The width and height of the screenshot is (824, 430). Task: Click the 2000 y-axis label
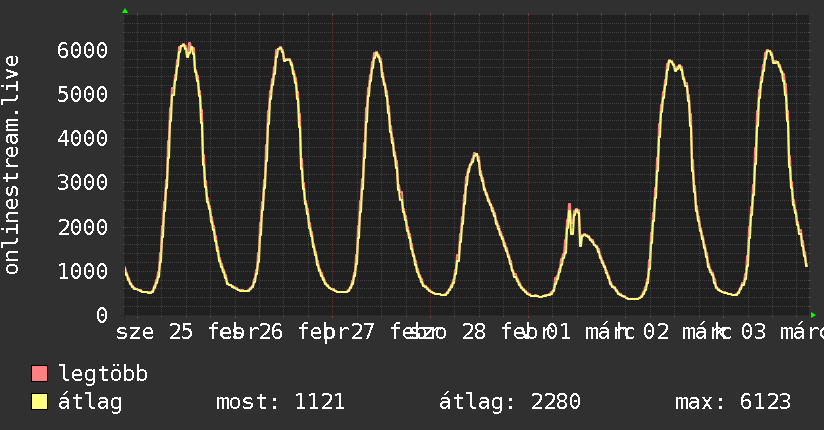coord(83,227)
